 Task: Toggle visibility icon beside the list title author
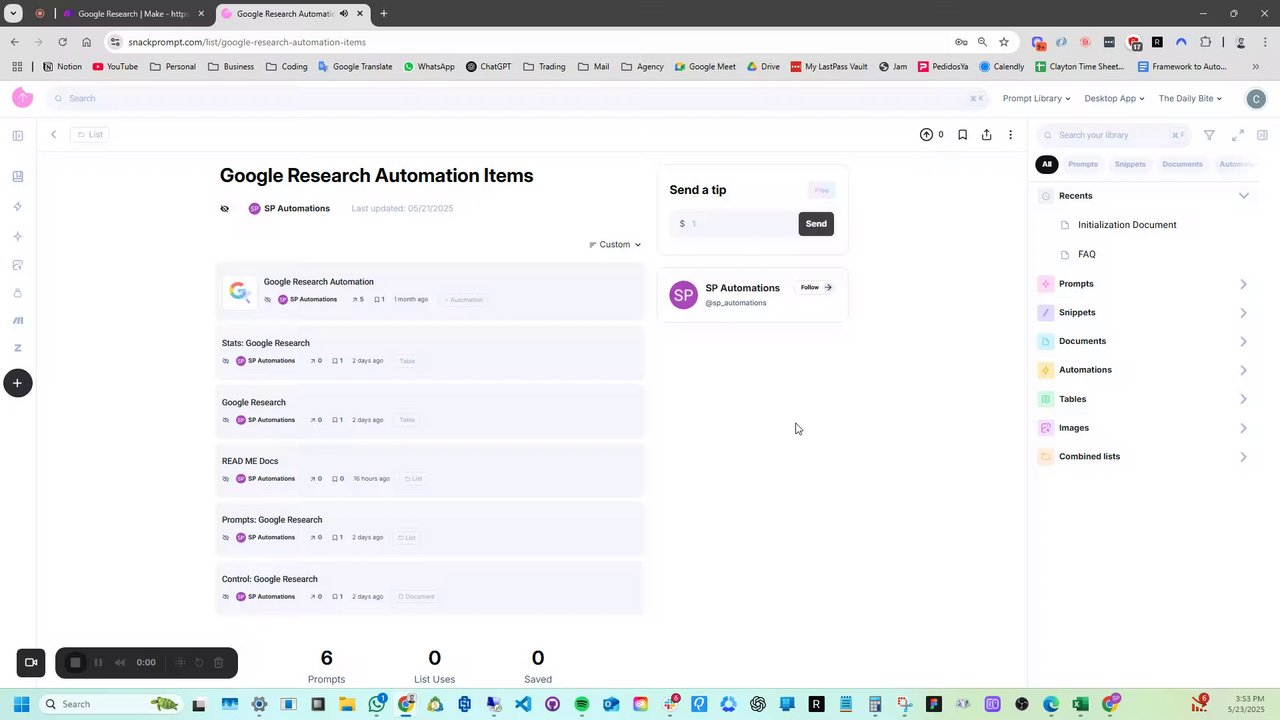(x=225, y=209)
